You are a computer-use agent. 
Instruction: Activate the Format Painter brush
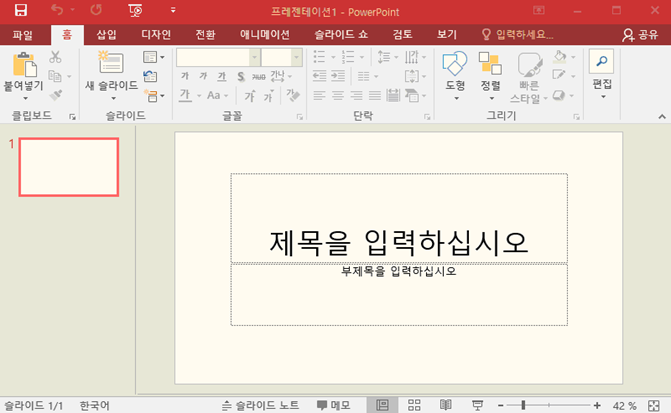(56, 95)
